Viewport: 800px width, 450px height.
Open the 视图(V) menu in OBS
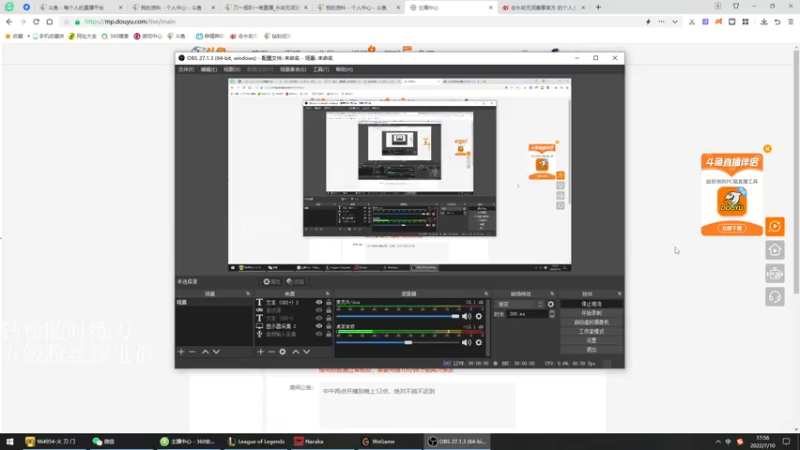coord(232,69)
